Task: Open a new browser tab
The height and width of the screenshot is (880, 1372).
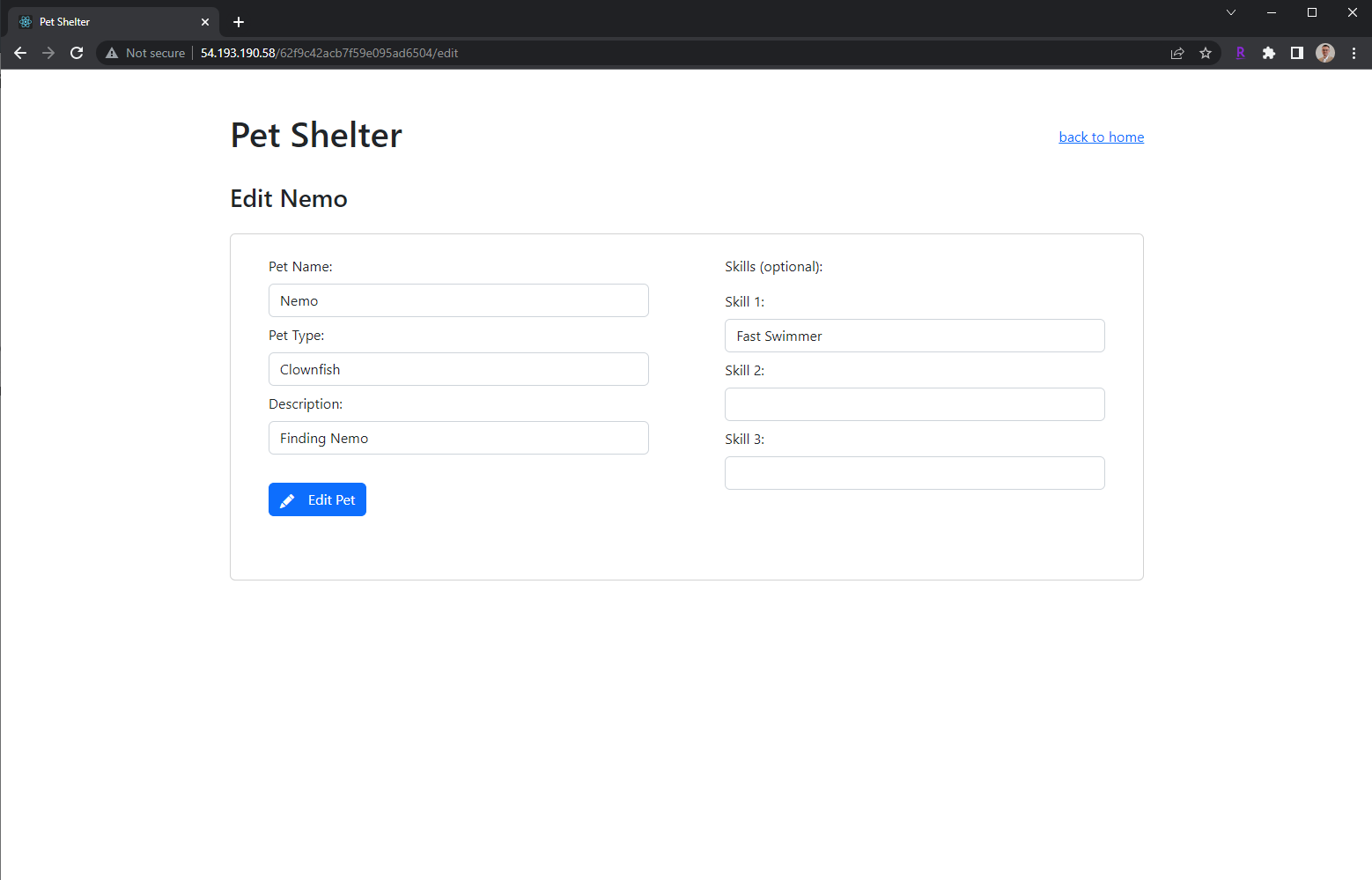Action: 238,21
